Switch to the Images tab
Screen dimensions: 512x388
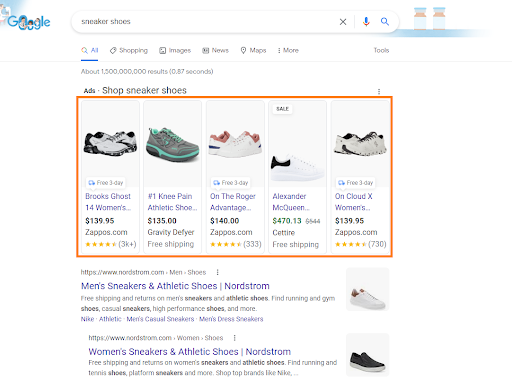click(175, 50)
